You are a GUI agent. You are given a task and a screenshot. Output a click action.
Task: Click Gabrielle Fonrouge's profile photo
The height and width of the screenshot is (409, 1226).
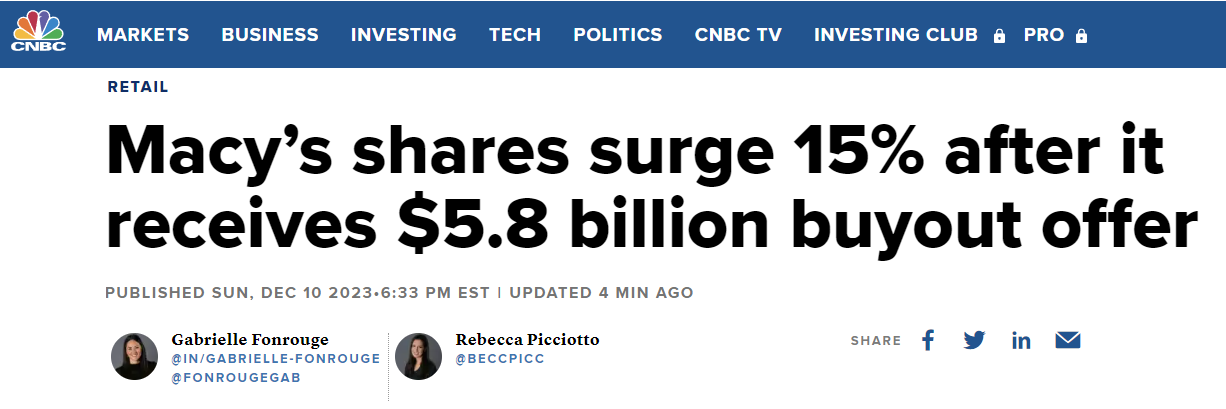tap(135, 357)
